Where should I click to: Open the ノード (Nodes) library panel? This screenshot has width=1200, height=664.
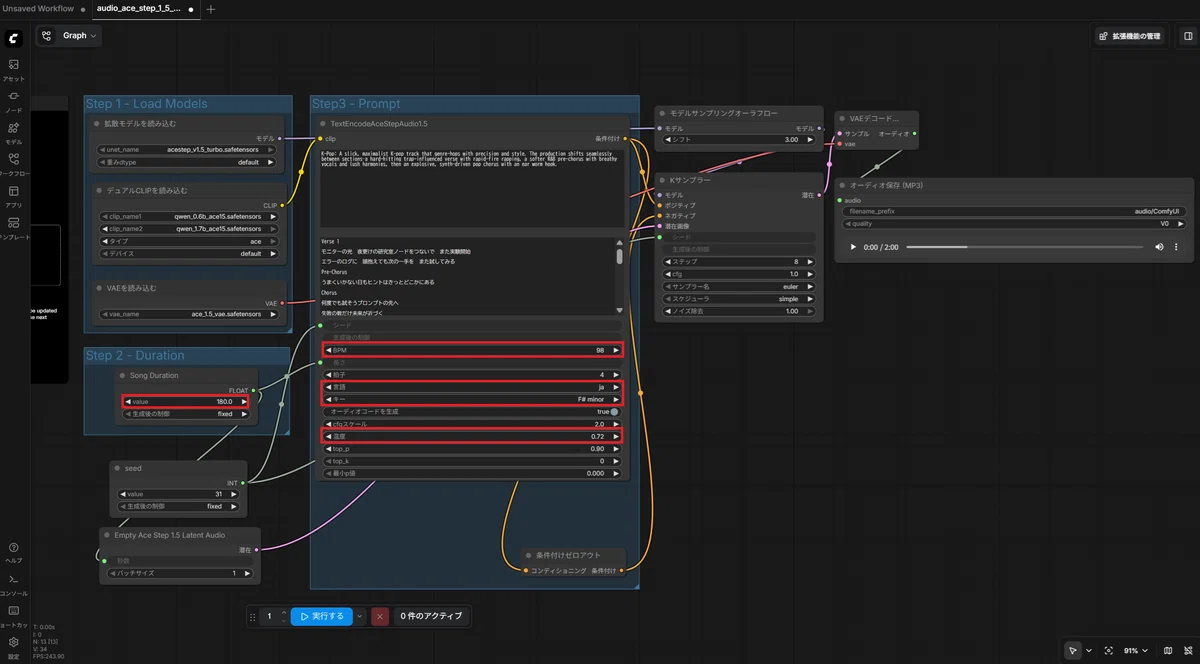click(x=14, y=101)
